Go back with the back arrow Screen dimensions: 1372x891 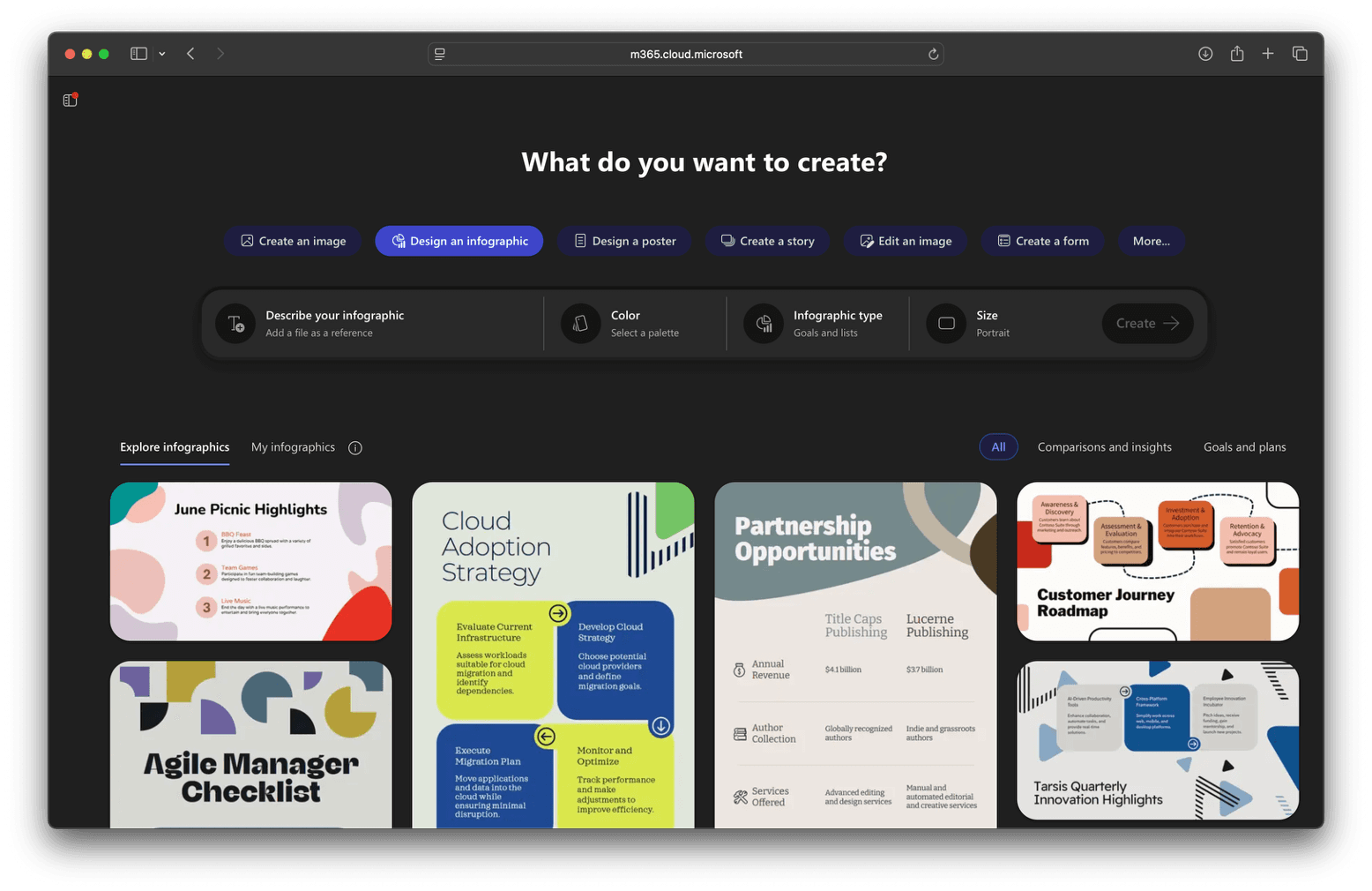click(190, 54)
